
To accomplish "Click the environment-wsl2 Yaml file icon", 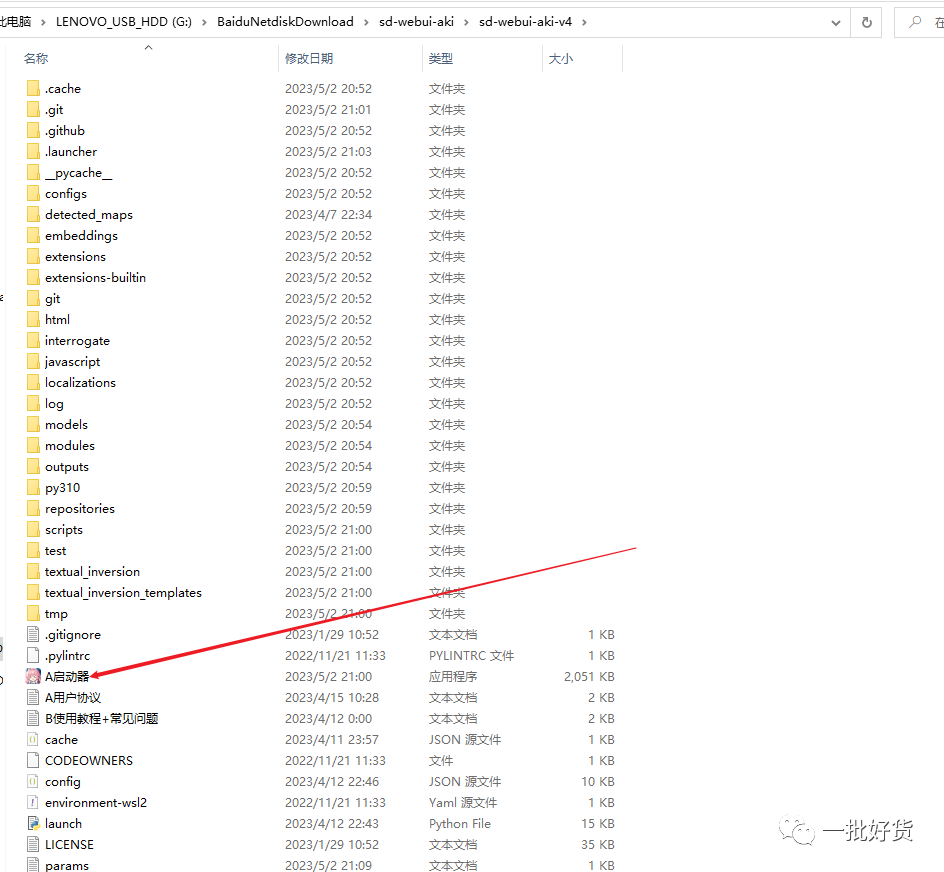I will pos(33,801).
